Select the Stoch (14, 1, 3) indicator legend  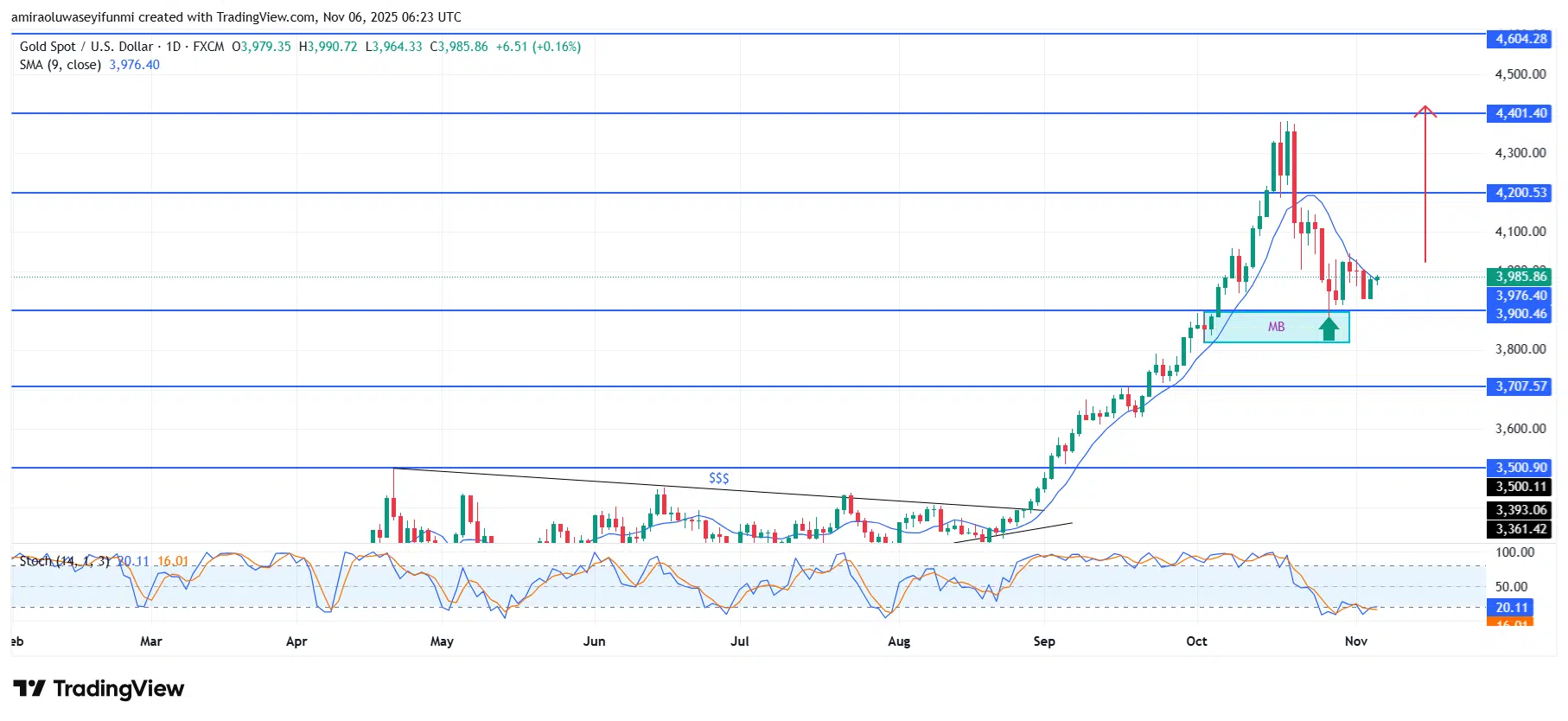pyautogui.click(x=65, y=561)
